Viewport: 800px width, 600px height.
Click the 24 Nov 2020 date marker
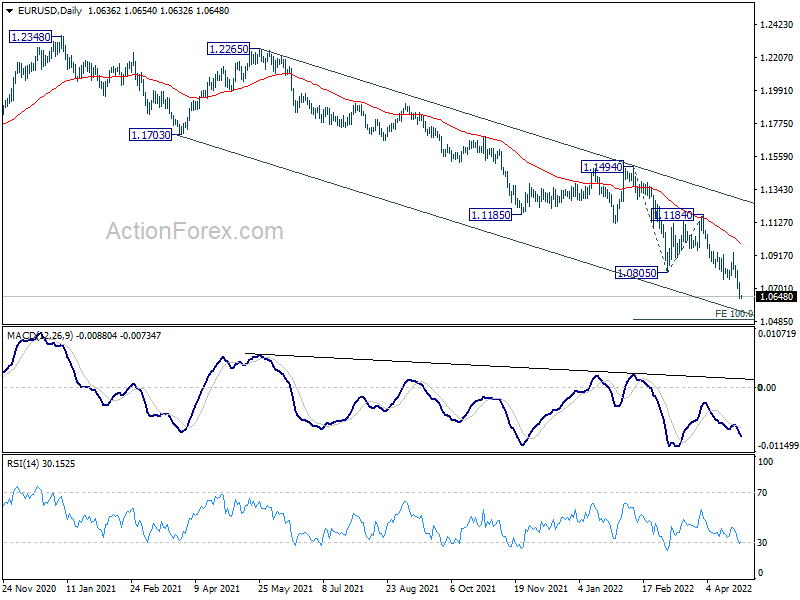click(x=30, y=588)
